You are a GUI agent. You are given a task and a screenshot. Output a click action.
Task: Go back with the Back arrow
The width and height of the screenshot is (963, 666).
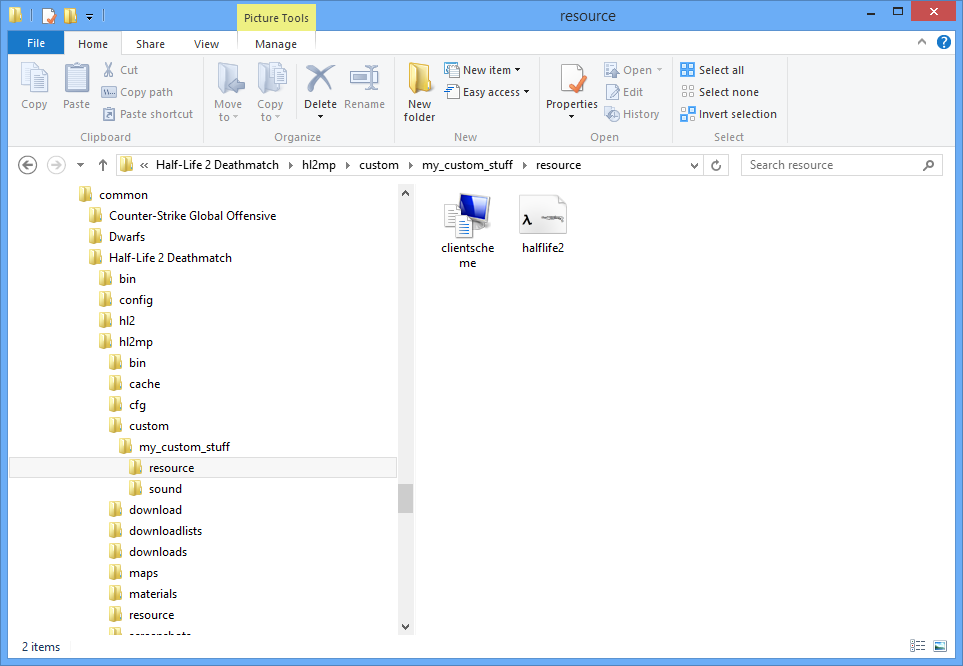28,165
